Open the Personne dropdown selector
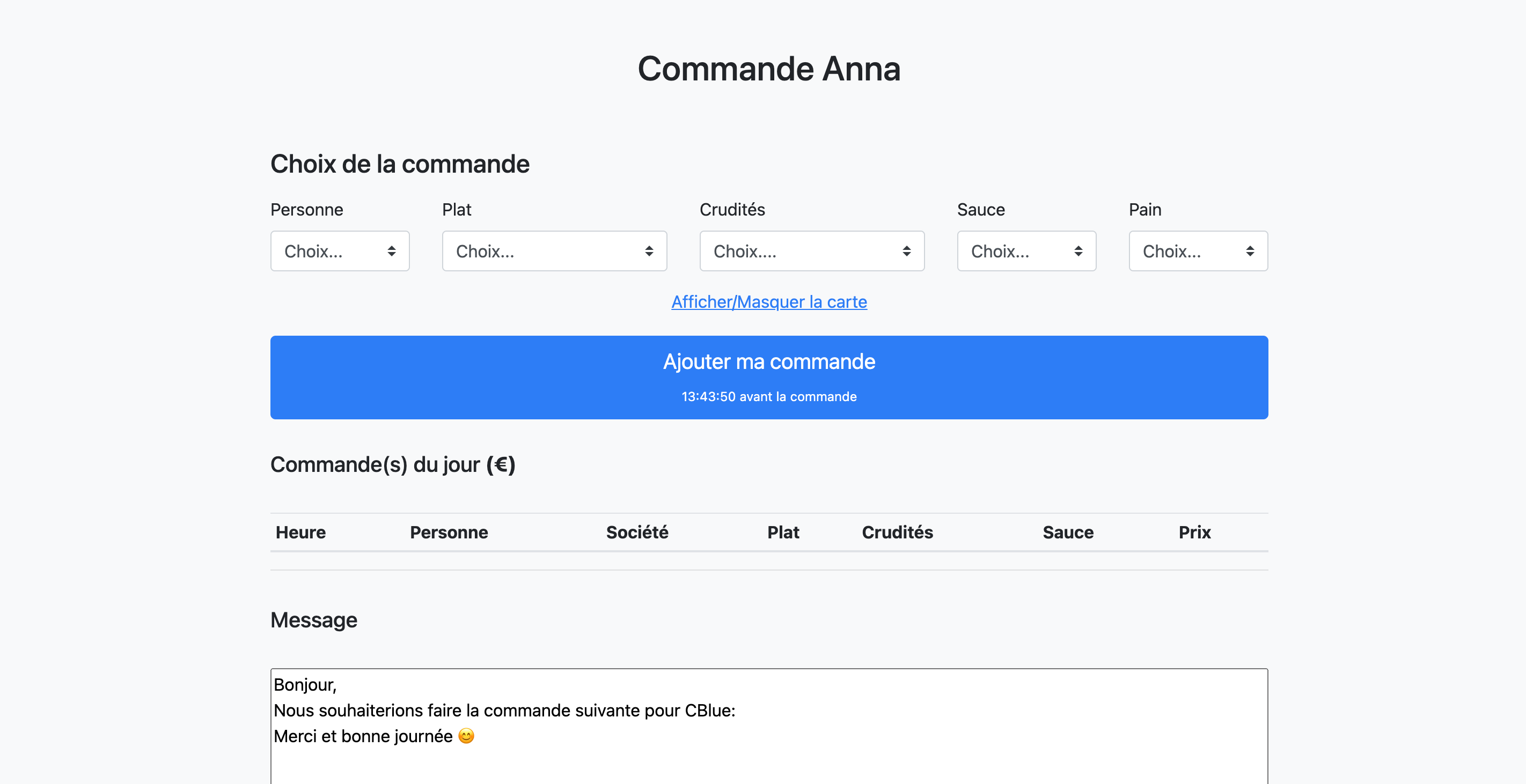 [x=340, y=251]
